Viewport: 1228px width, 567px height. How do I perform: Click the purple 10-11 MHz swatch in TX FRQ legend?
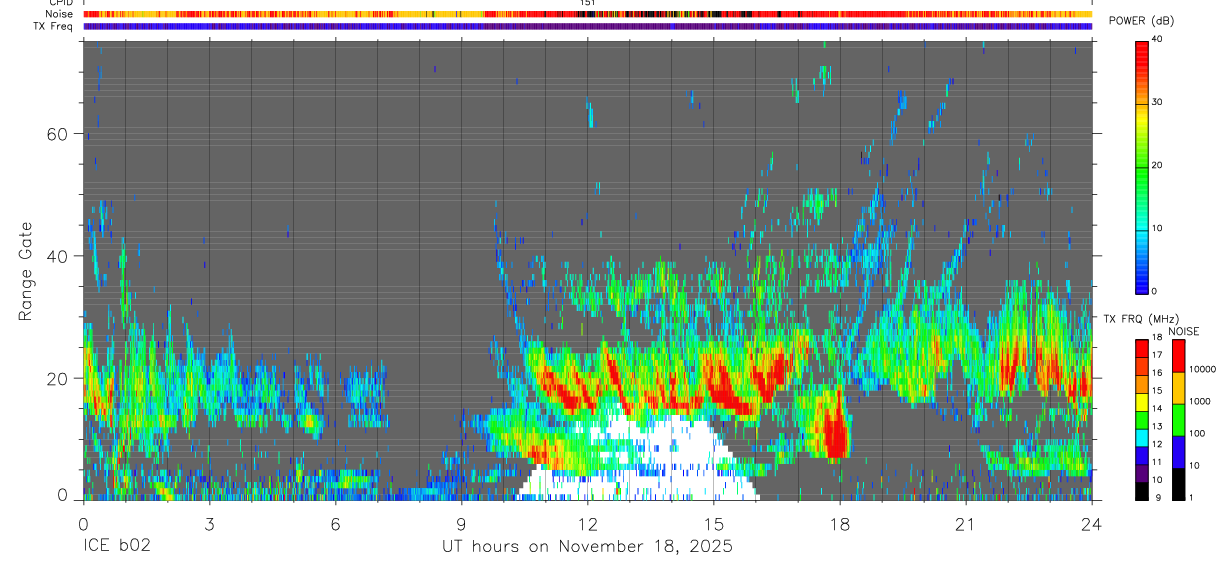[x=1142, y=473]
